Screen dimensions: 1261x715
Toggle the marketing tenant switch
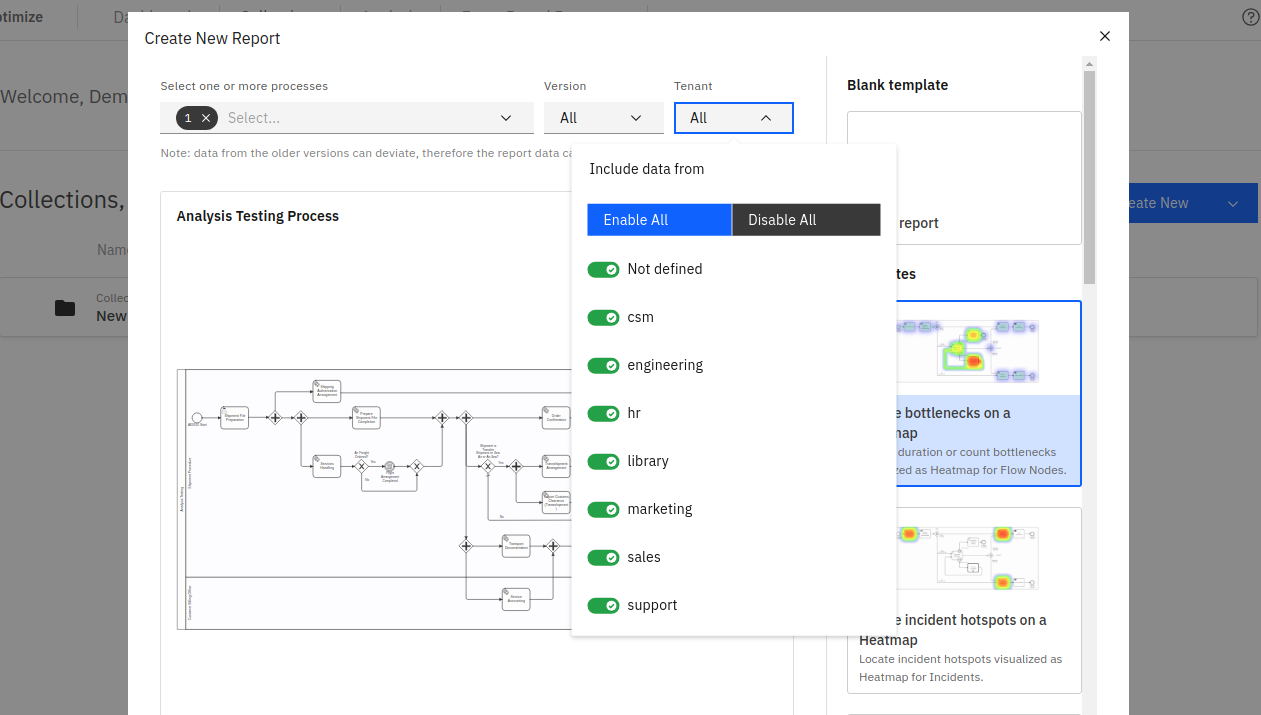point(603,510)
